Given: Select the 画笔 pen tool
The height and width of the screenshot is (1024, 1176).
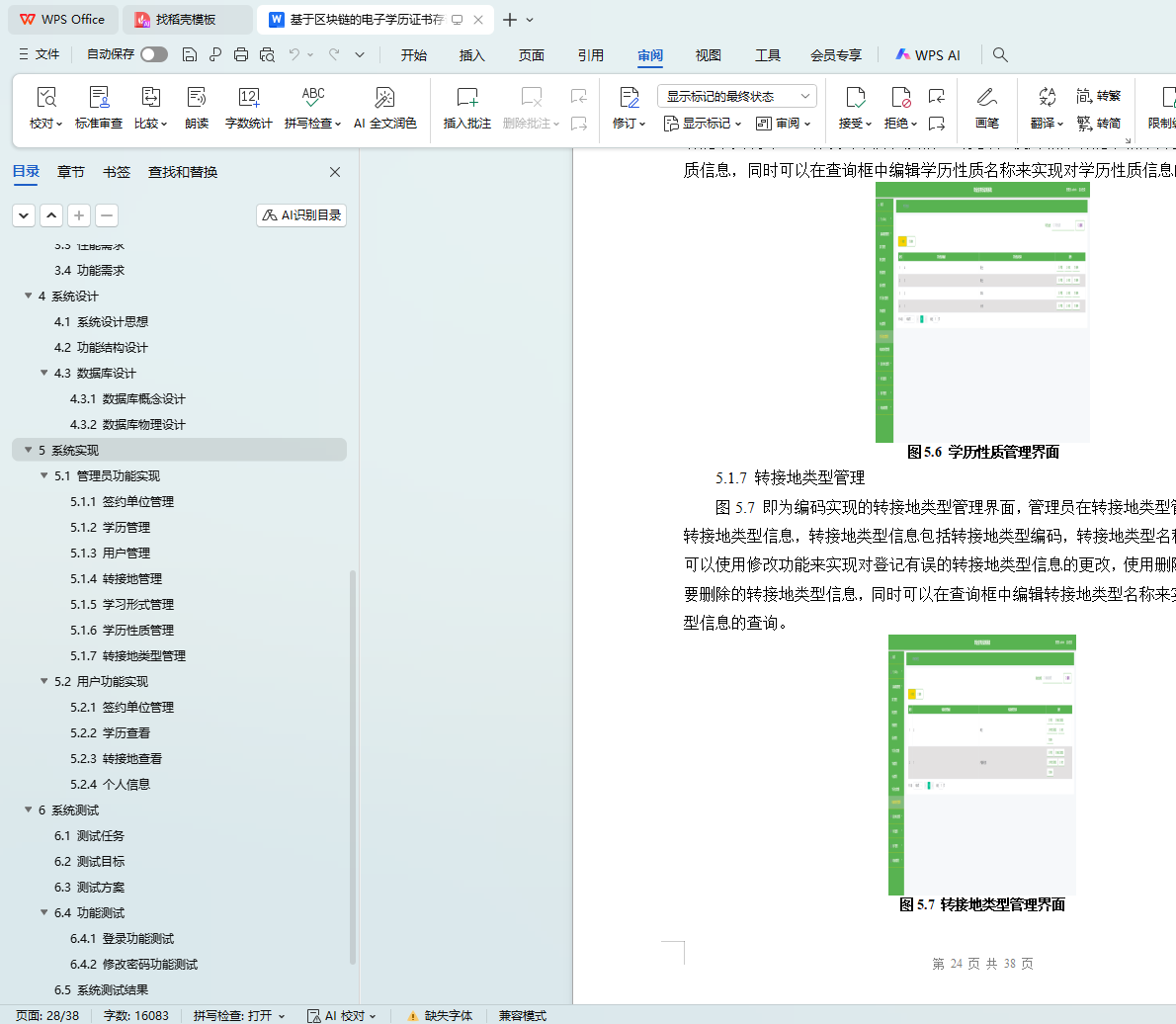Looking at the screenshot, I should tap(986, 98).
